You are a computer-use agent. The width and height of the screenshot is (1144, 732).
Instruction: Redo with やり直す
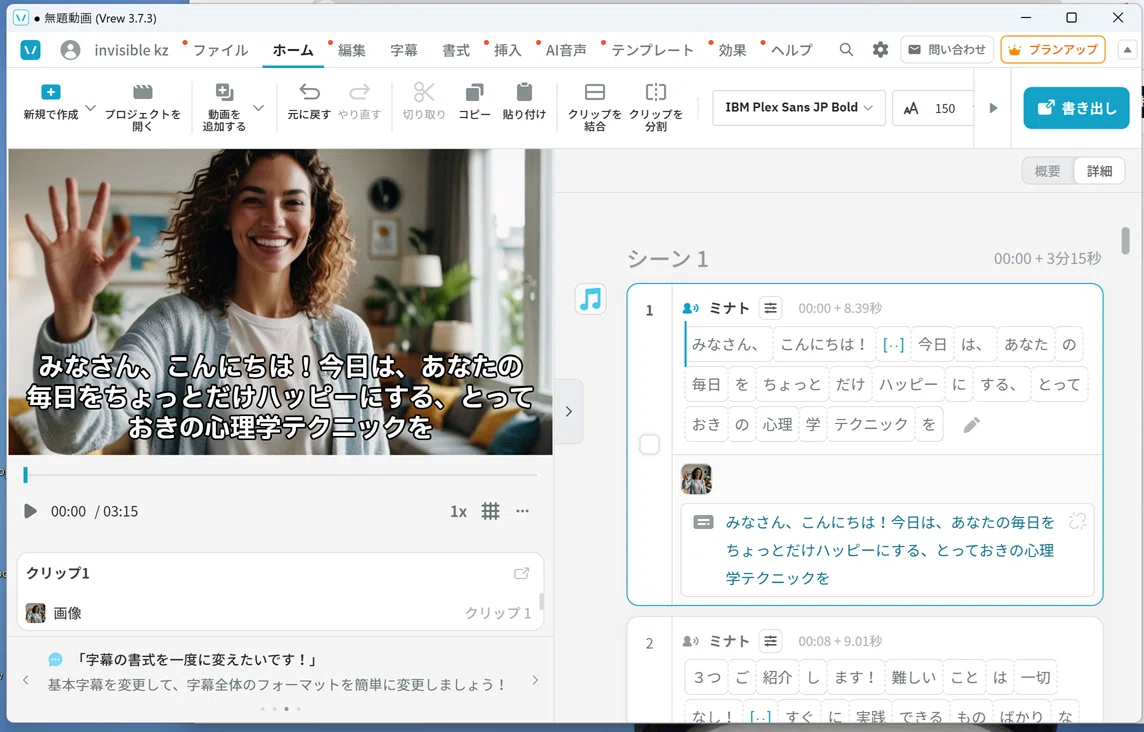[x=359, y=101]
